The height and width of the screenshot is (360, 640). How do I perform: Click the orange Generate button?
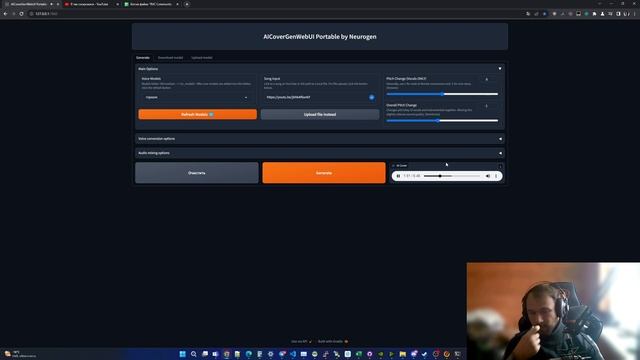pyautogui.click(x=324, y=173)
